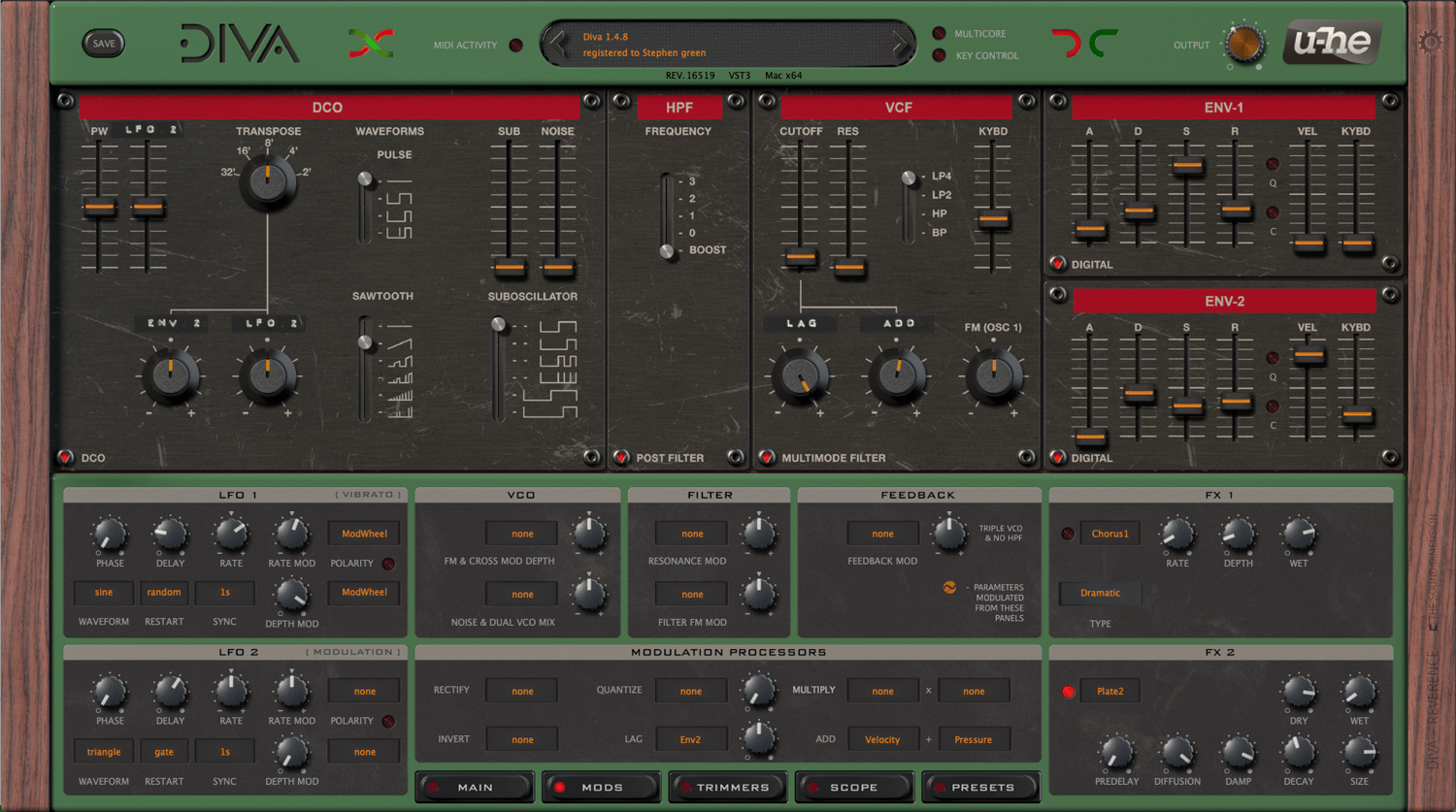Adjust the VCF CUTOFF slider
The width and height of the screenshot is (1456, 812).
(x=801, y=257)
